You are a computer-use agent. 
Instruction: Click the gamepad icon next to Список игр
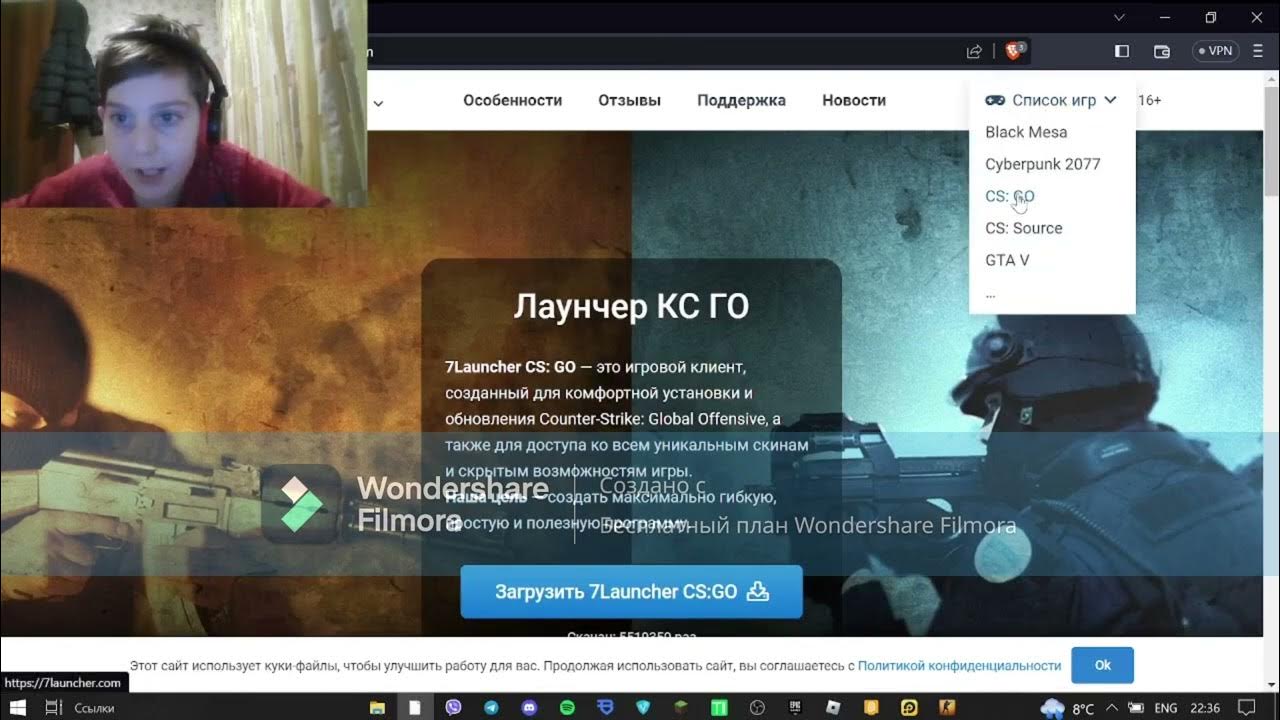coord(995,100)
